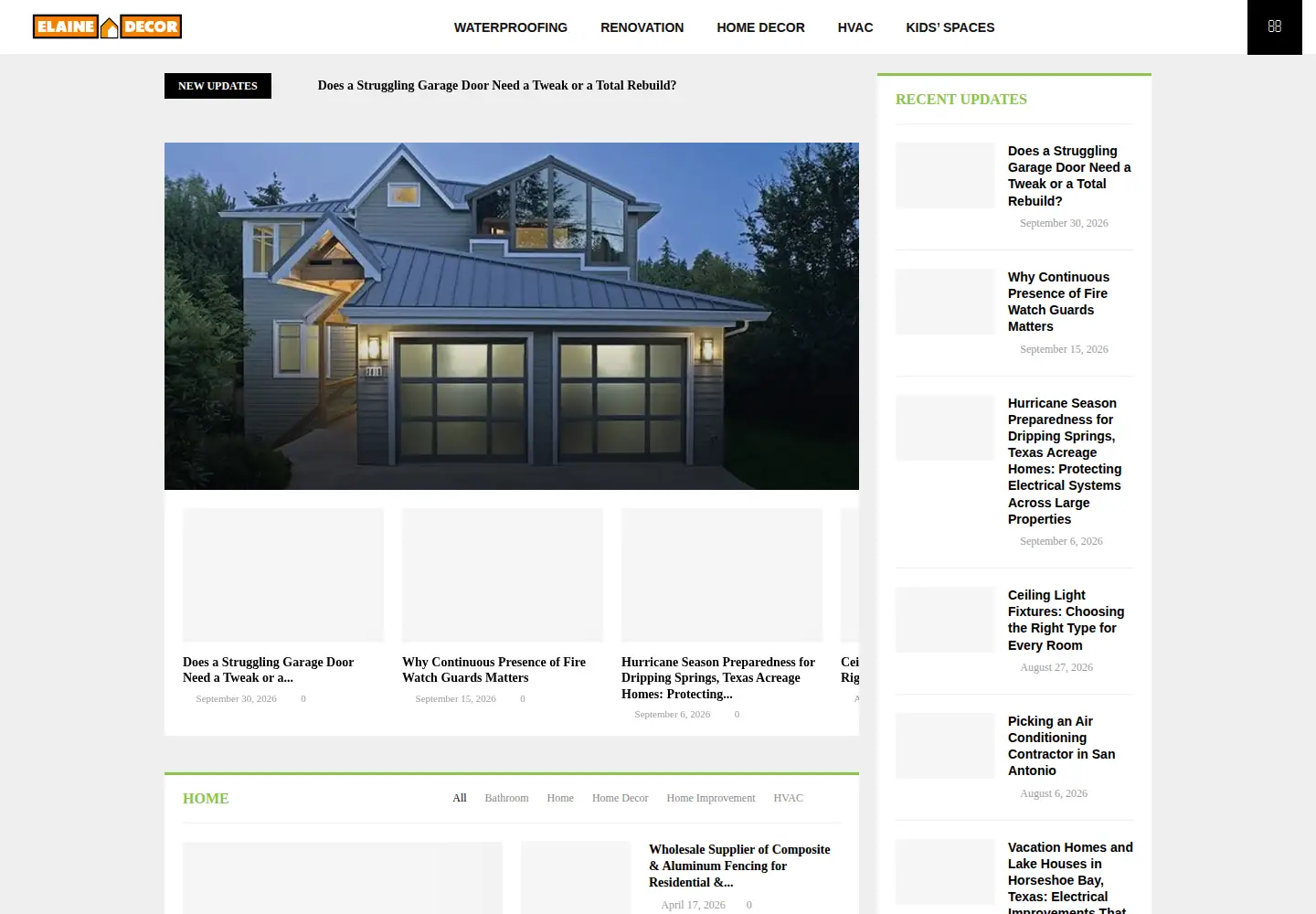Open 'Wholesale Supplier of Composite & Aluminum Fencing' article
Image resolution: width=1316 pixels, height=914 pixels.
pos(739,866)
